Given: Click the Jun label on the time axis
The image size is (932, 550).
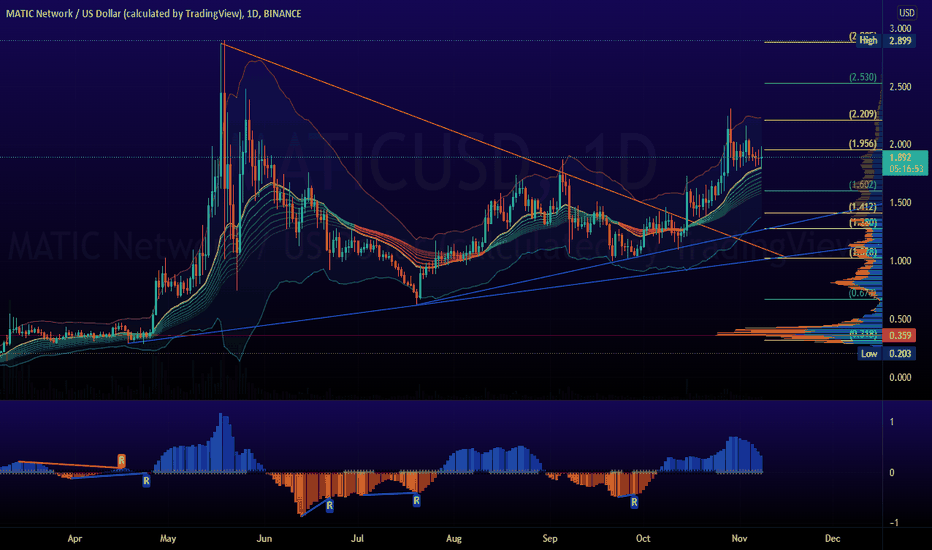Looking at the screenshot, I should pos(264,539).
